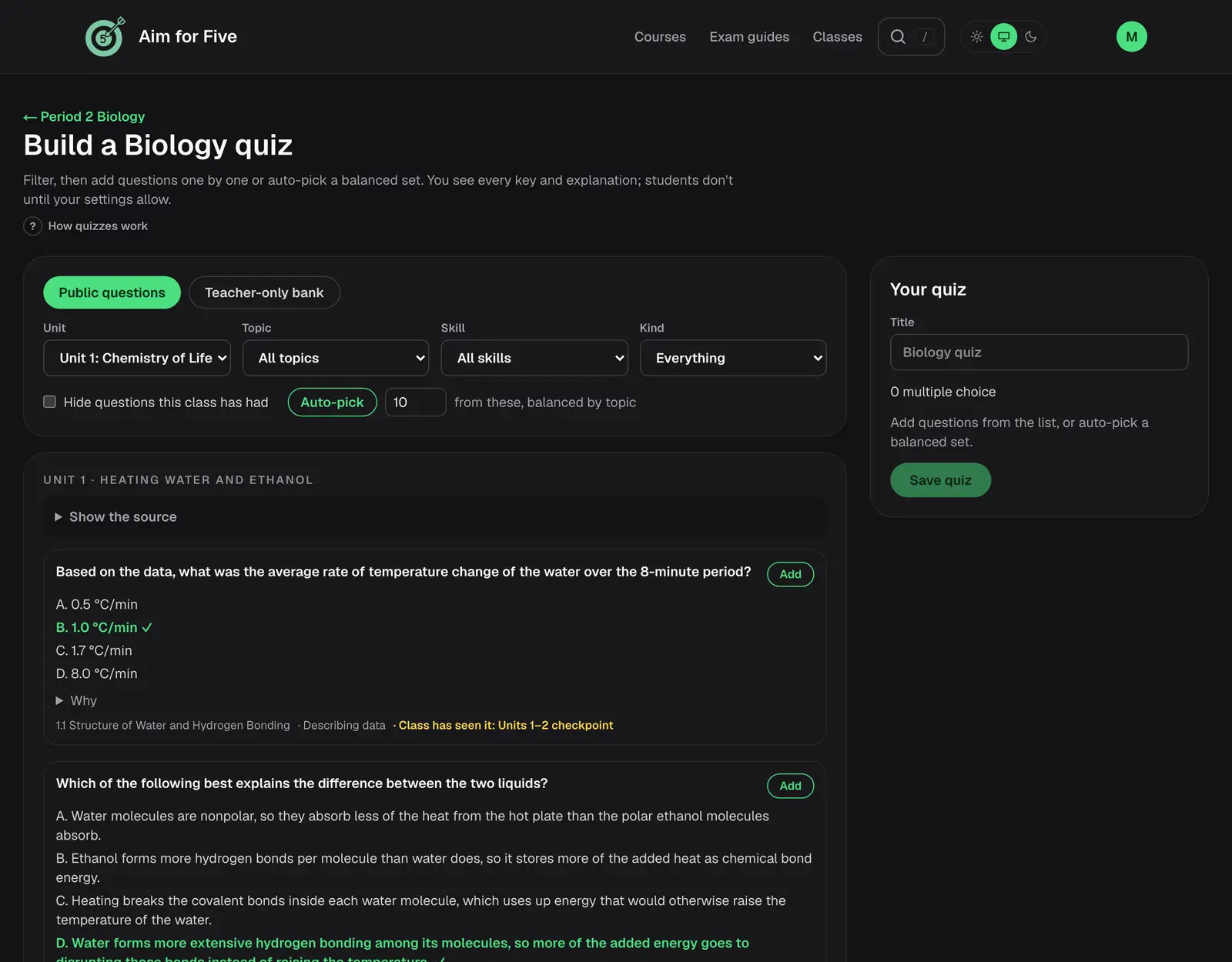Click Class has seen it checkpoint note
Viewport: 1232px width, 962px height.
tap(506, 726)
